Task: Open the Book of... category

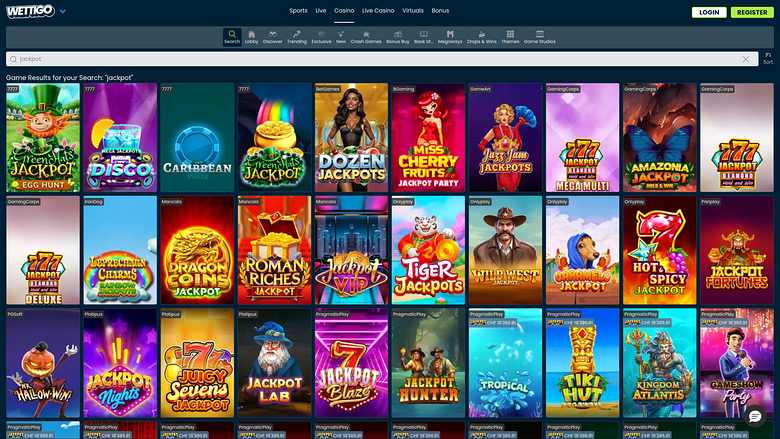Action: pos(424,37)
